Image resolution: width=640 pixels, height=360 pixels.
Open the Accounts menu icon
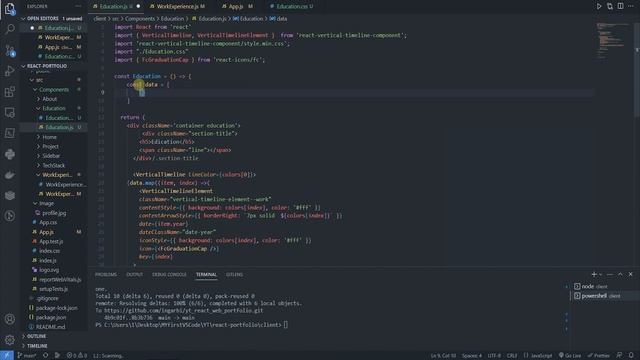[x=10, y=319]
